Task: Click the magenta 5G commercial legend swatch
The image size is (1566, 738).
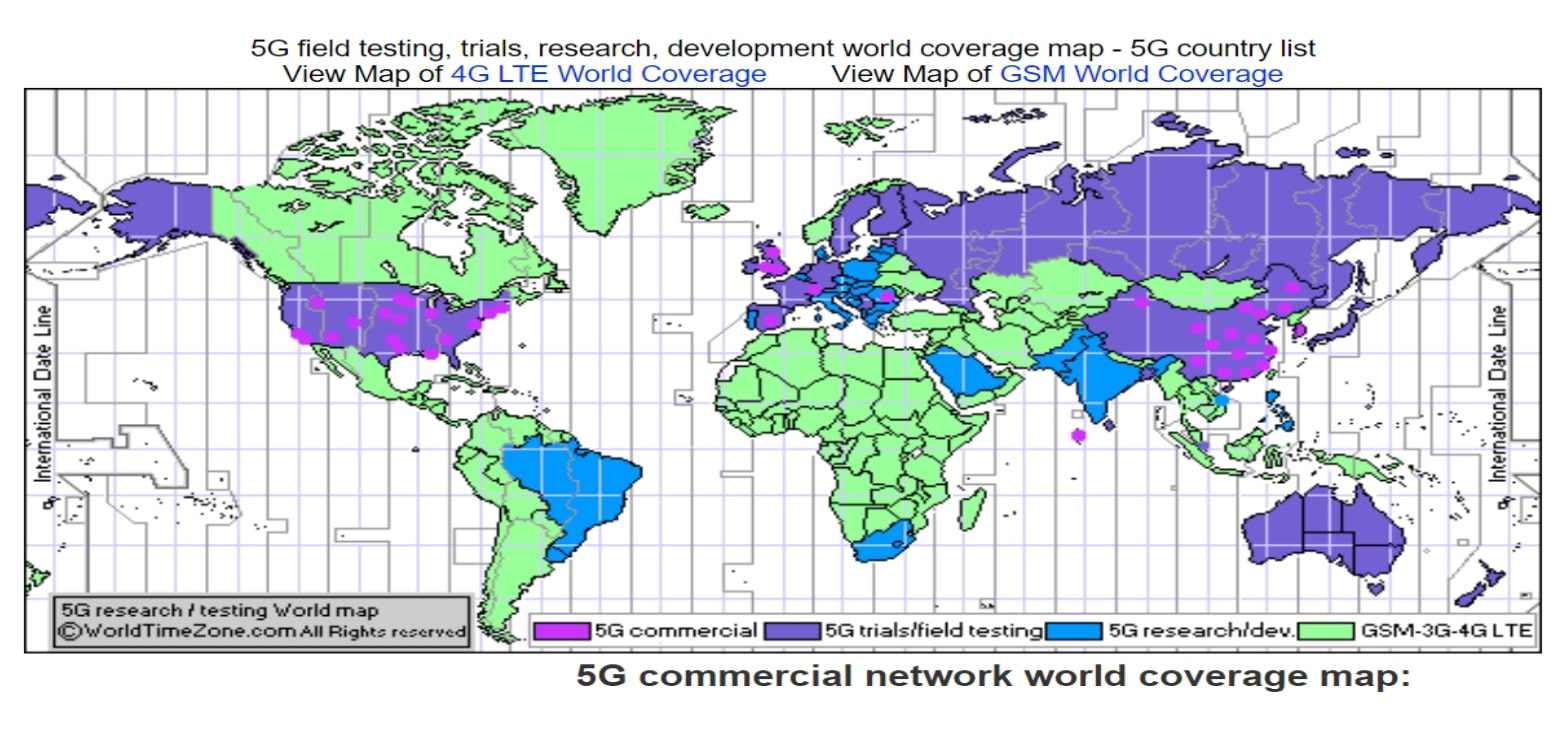Action: pyautogui.click(x=563, y=631)
